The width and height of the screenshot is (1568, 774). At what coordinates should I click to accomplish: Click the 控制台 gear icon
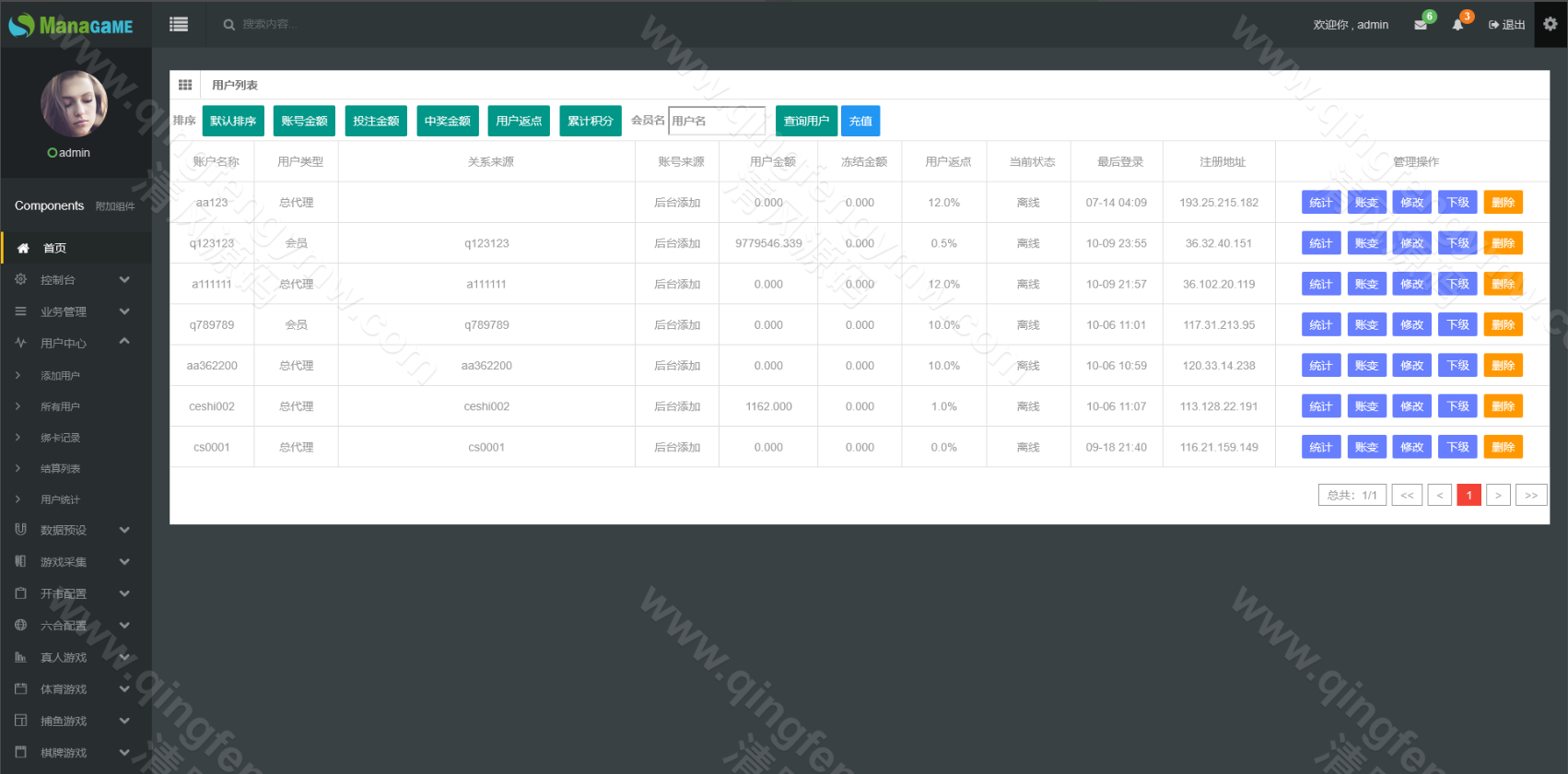tap(20, 279)
